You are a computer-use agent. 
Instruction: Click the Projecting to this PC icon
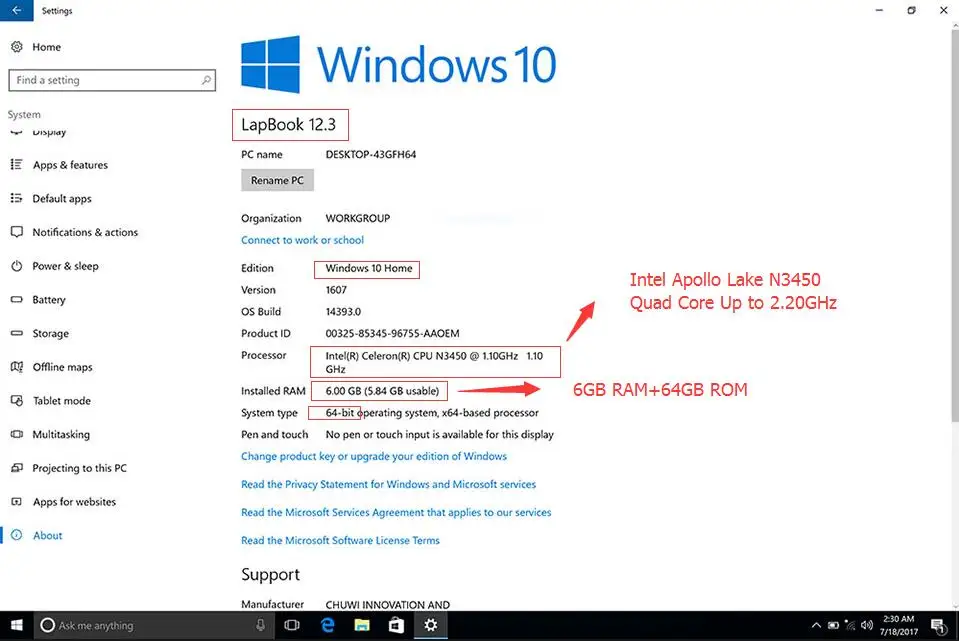[x=17, y=467]
